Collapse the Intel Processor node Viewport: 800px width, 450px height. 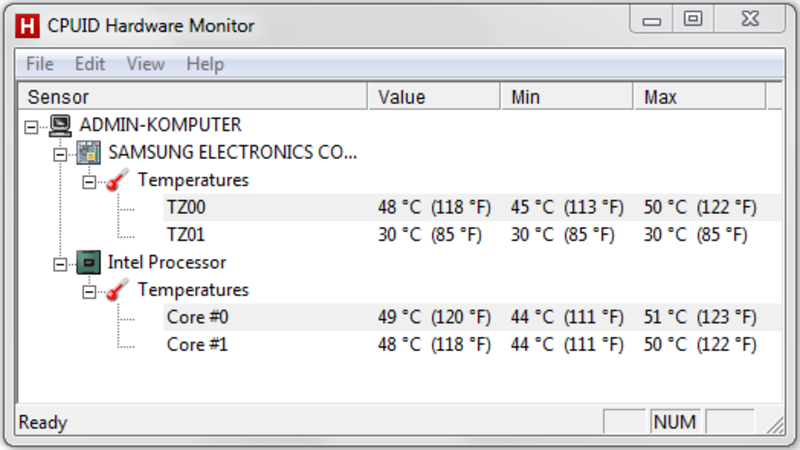point(60,264)
